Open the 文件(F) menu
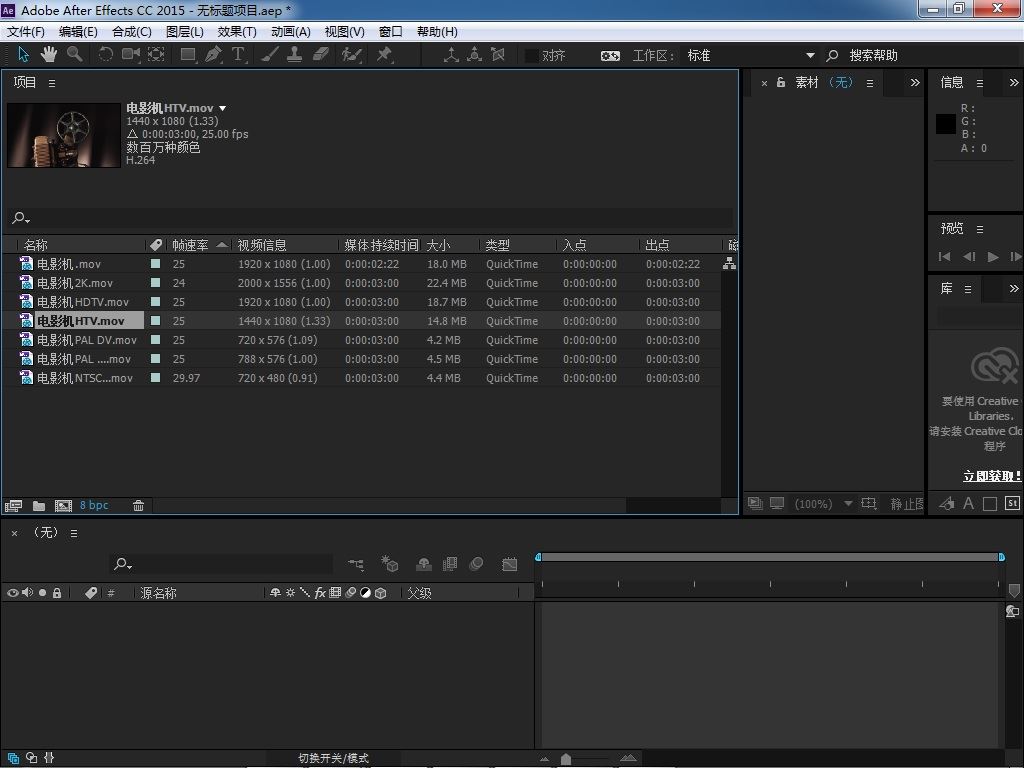Viewport: 1024px width, 768px height. 25,32
